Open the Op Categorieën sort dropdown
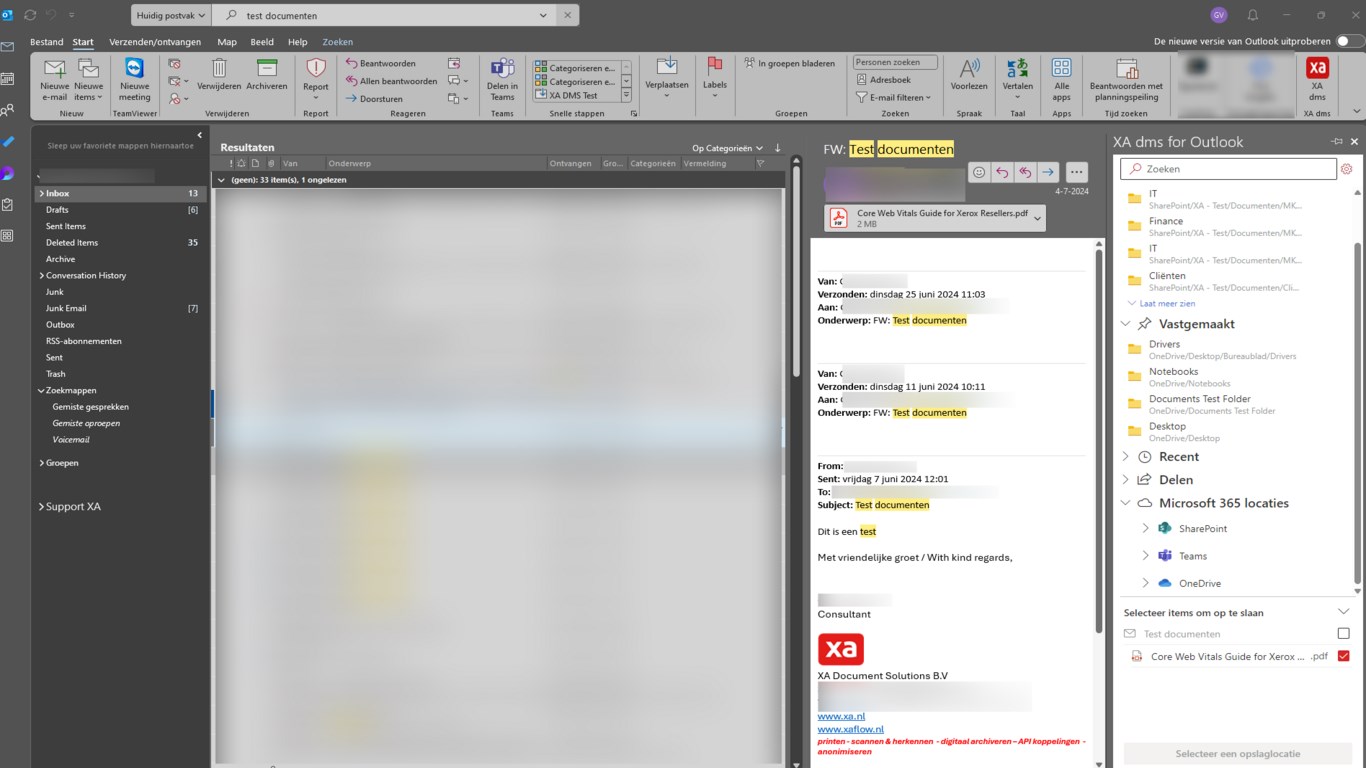 point(728,148)
